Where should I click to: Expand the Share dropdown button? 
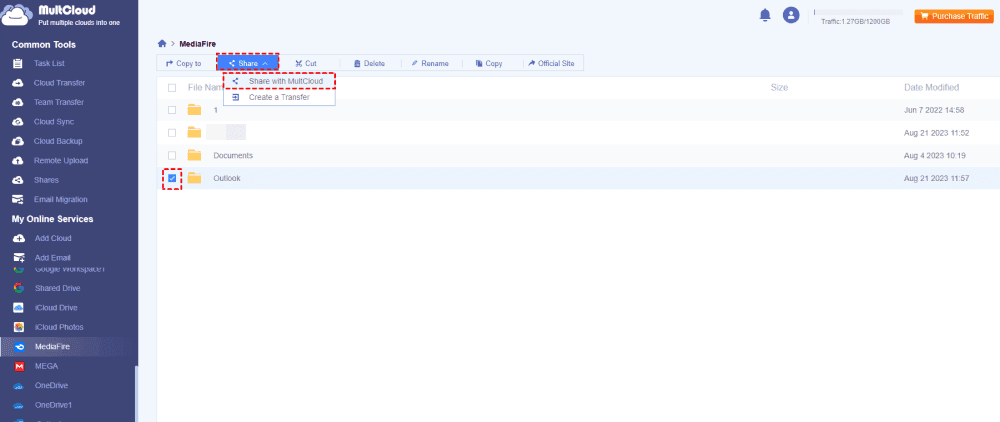coord(248,63)
